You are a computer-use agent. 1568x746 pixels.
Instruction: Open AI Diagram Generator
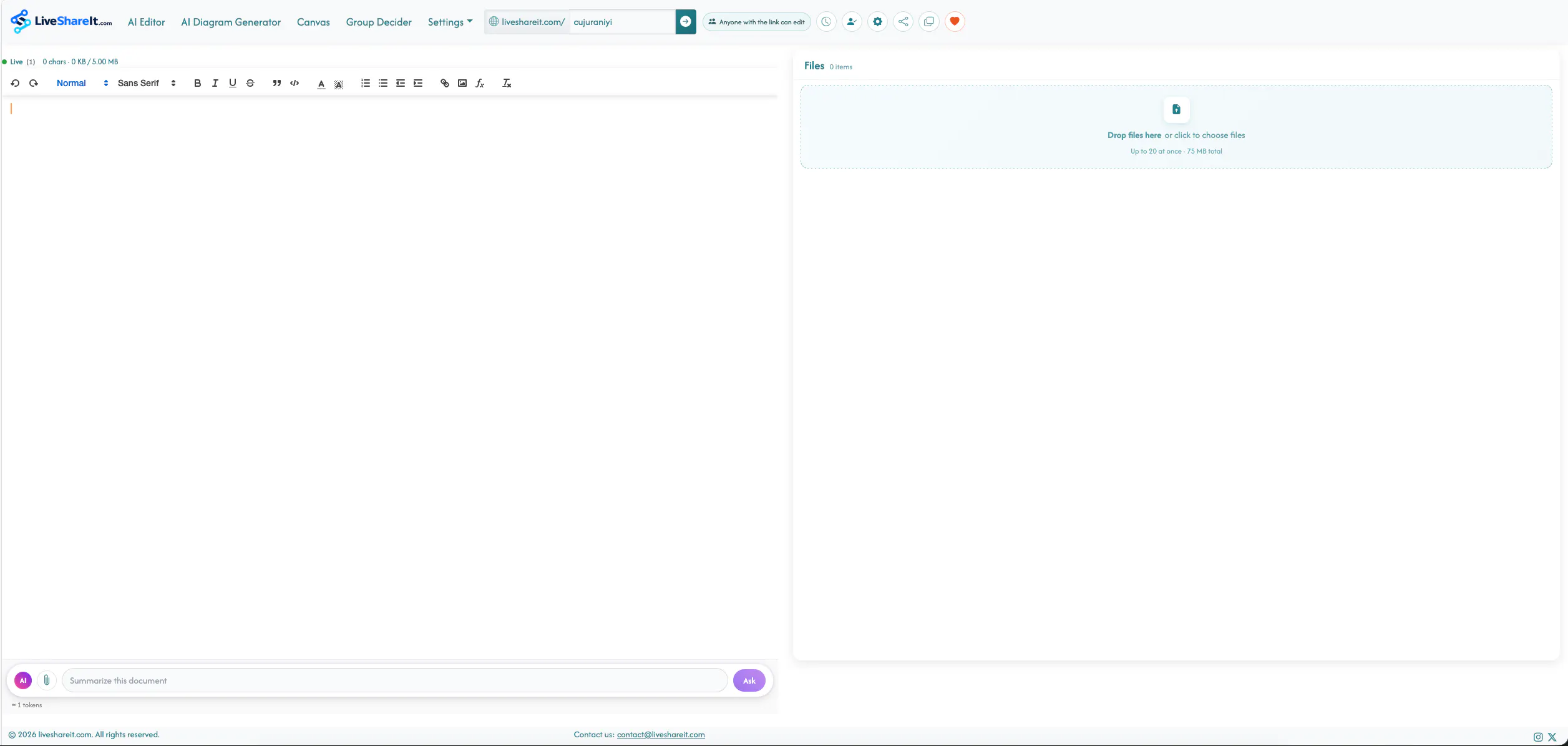point(231,22)
